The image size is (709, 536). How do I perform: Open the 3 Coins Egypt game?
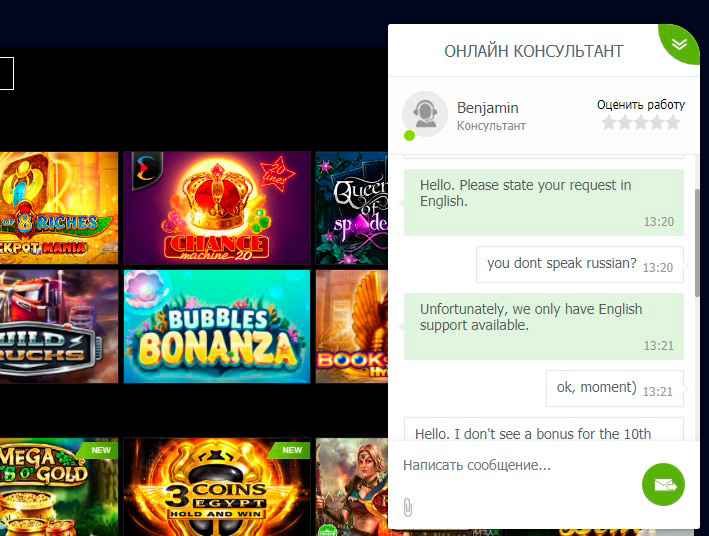pos(217,487)
